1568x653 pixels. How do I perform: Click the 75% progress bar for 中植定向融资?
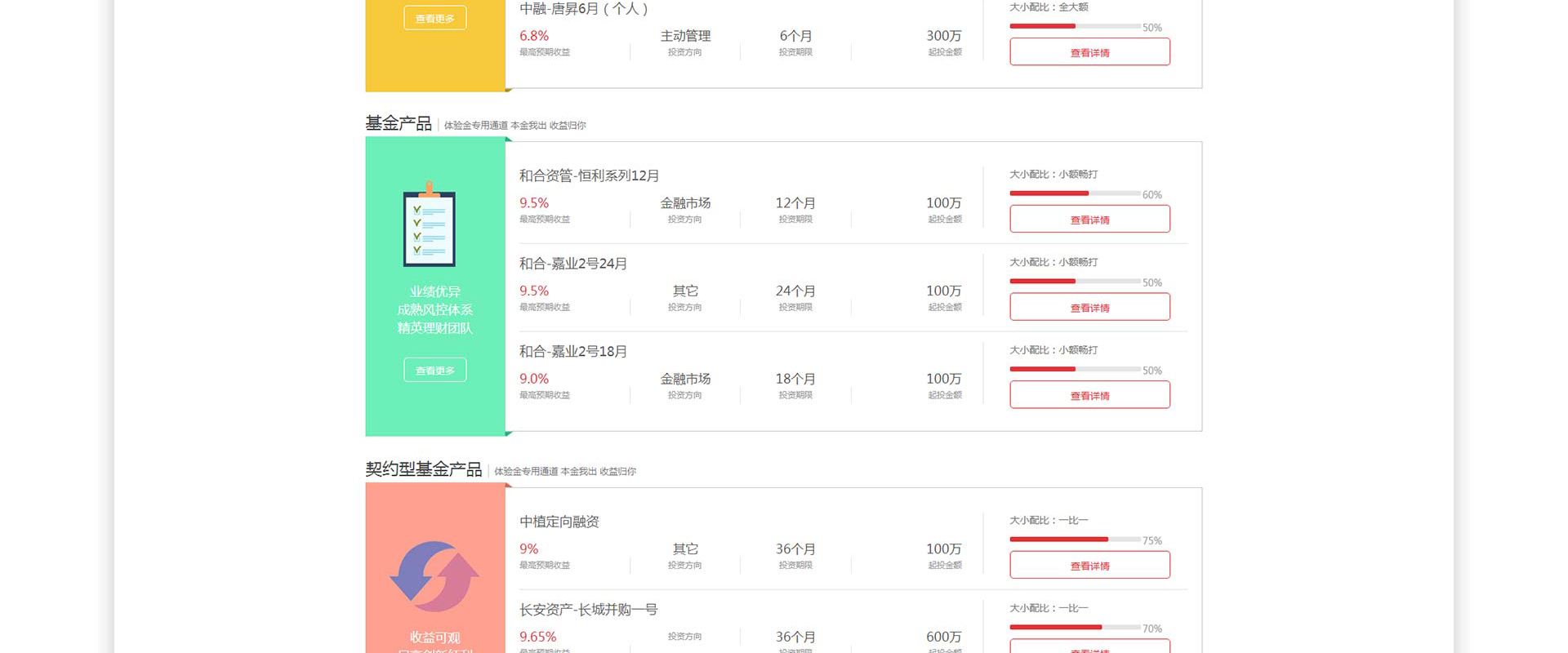click(x=1075, y=540)
